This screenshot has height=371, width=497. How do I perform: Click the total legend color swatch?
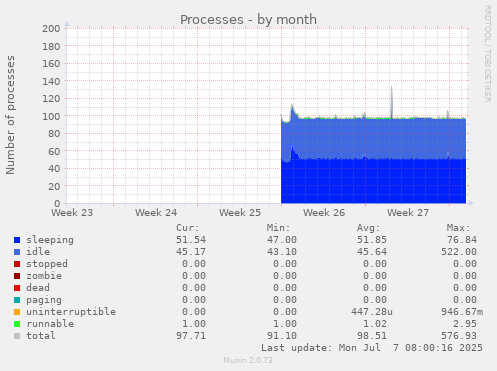[17, 336]
